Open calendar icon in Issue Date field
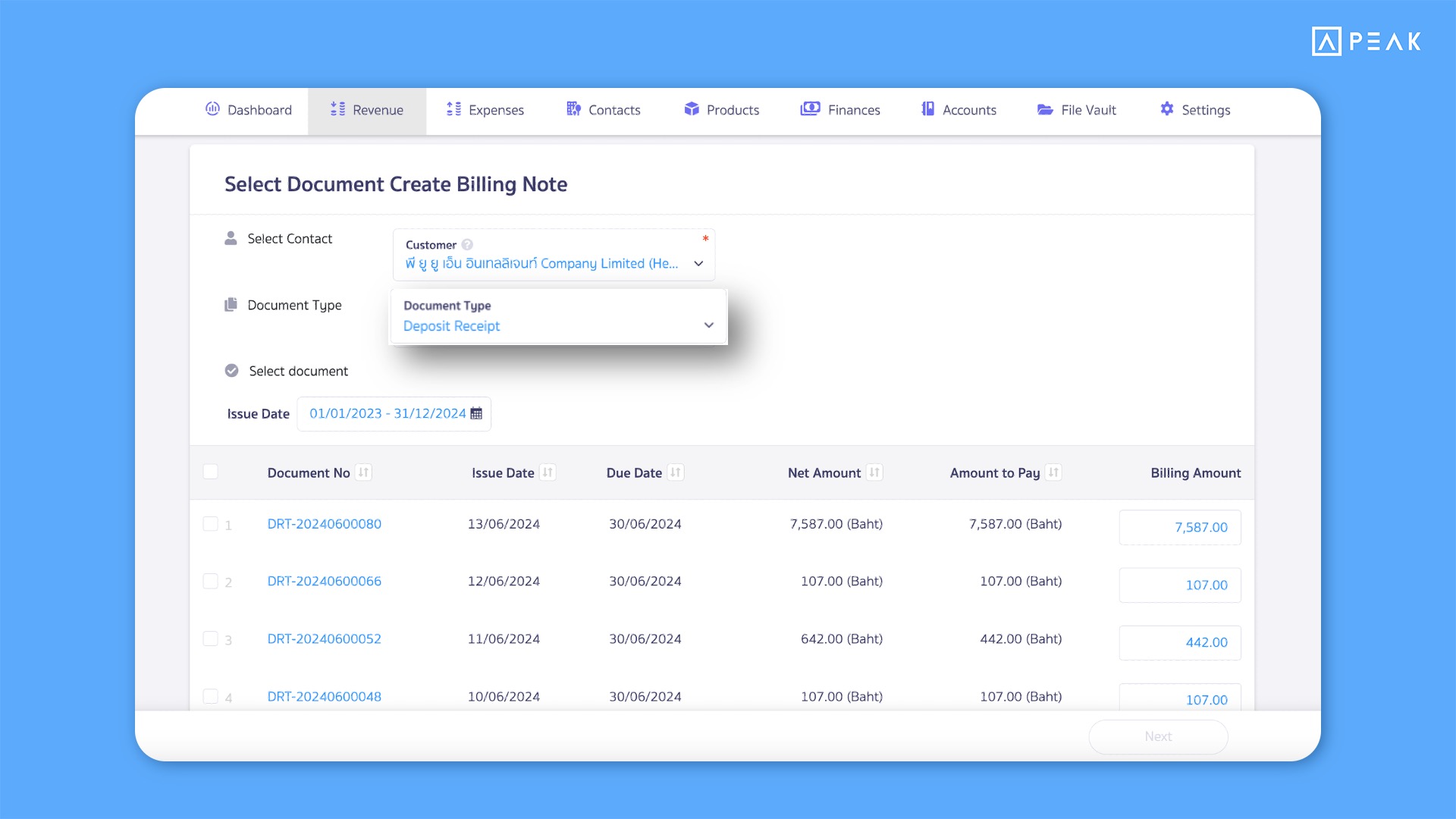 (476, 413)
